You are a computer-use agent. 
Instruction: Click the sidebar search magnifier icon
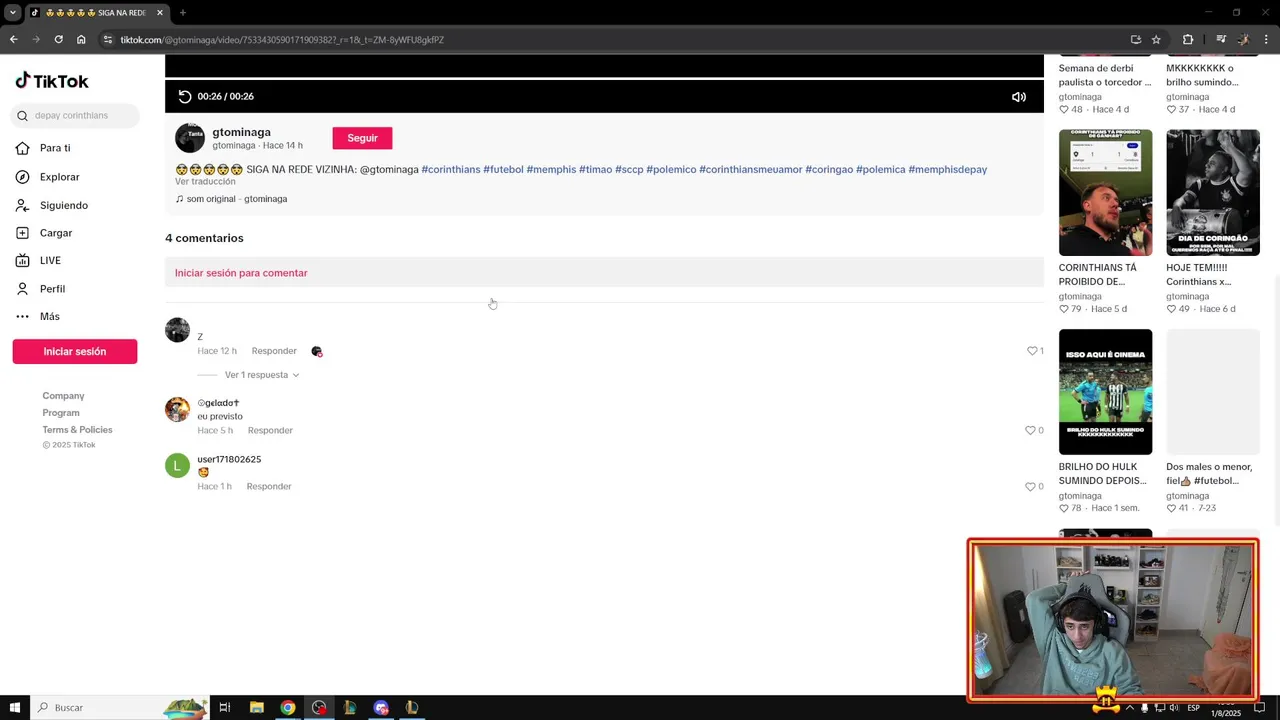(x=22, y=116)
